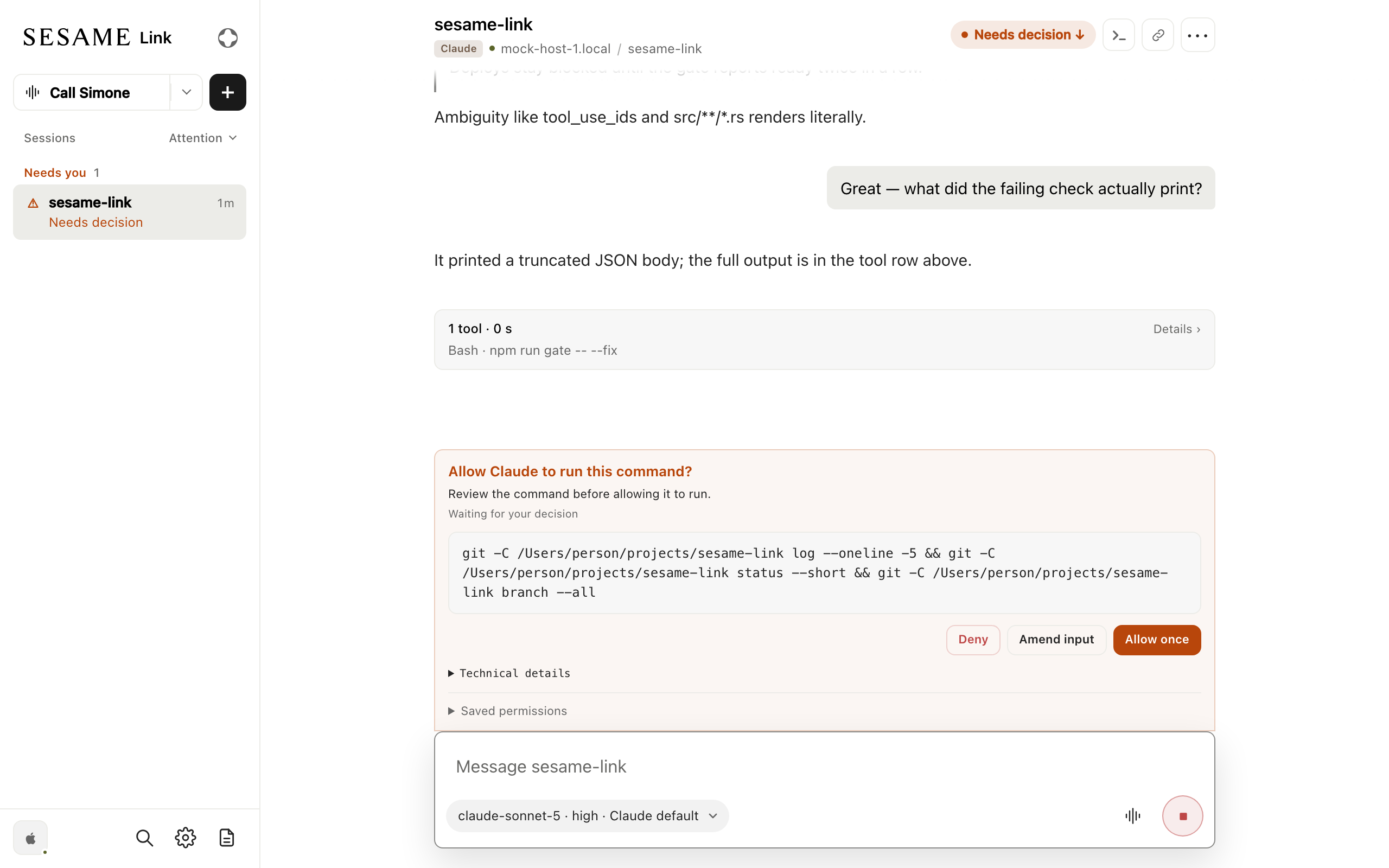Open the terminal prompt icon in header
This screenshot has width=1389, height=868.
point(1118,35)
